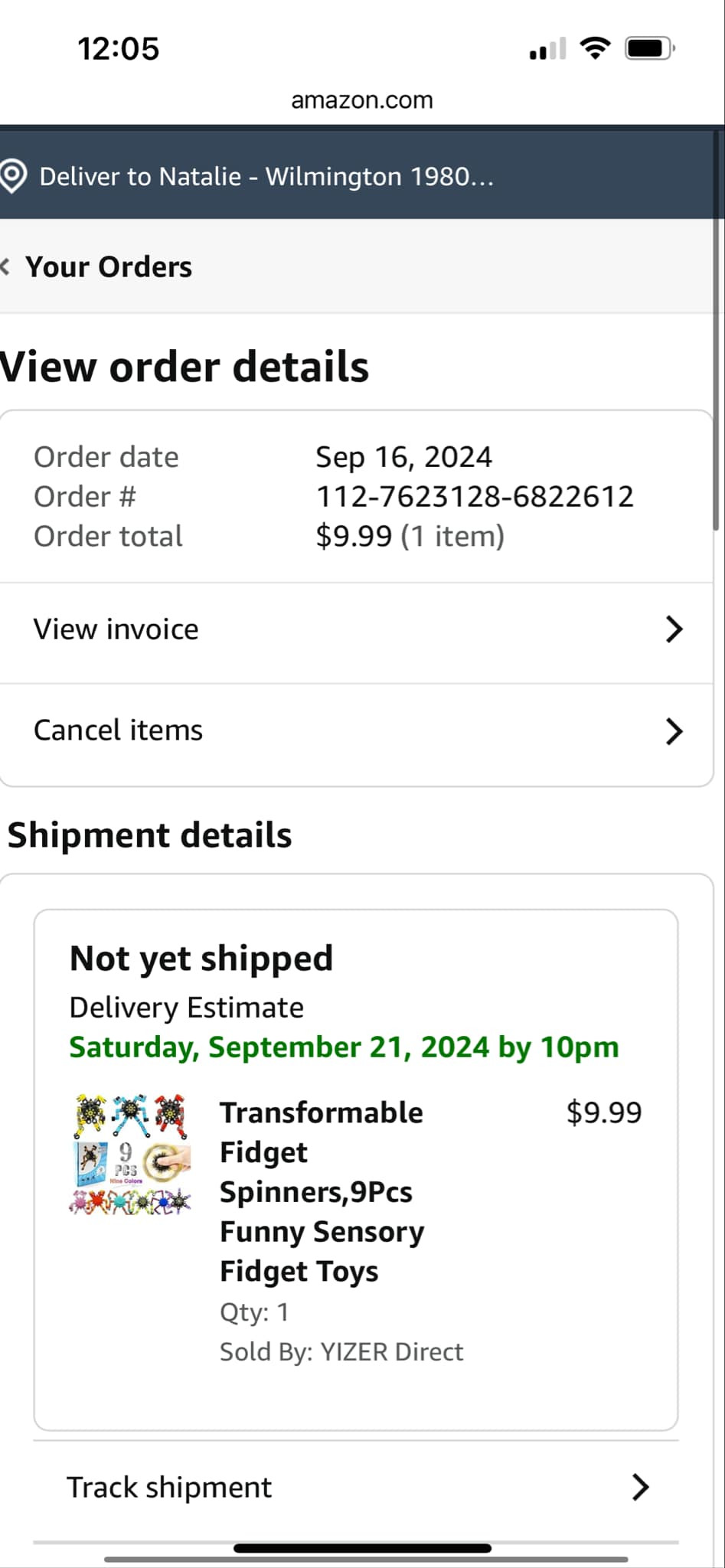Go back to Your Orders
Viewport: 725px width, 1568px height.
click(109, 266)
